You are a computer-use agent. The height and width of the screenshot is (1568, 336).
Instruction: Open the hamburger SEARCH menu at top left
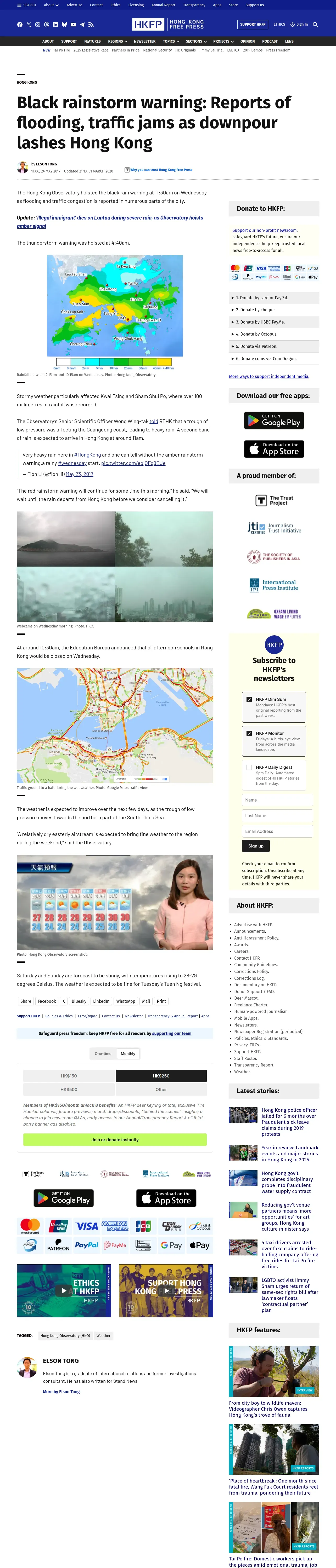[27, 5]
